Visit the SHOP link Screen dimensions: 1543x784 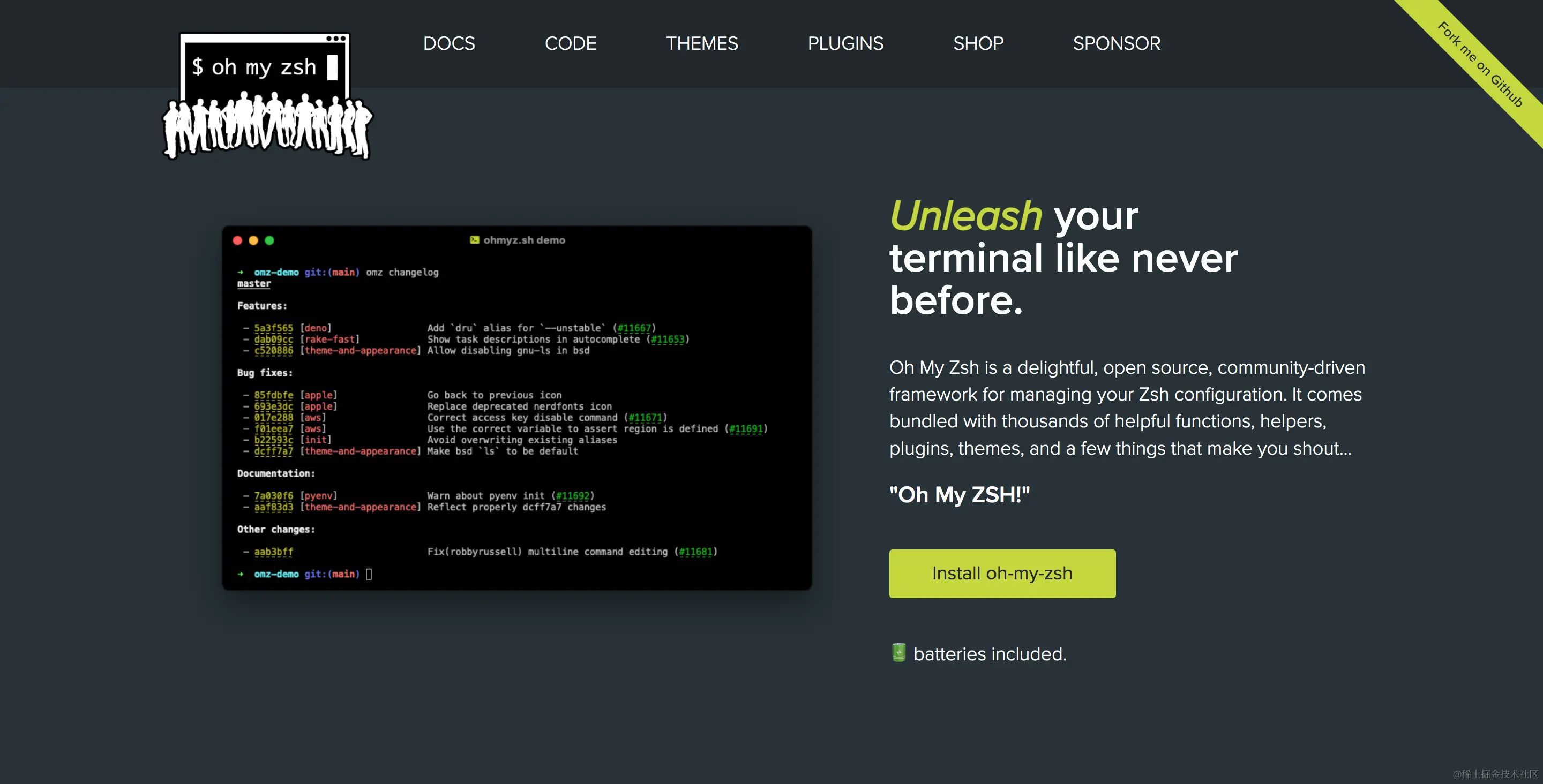(978, 43)
